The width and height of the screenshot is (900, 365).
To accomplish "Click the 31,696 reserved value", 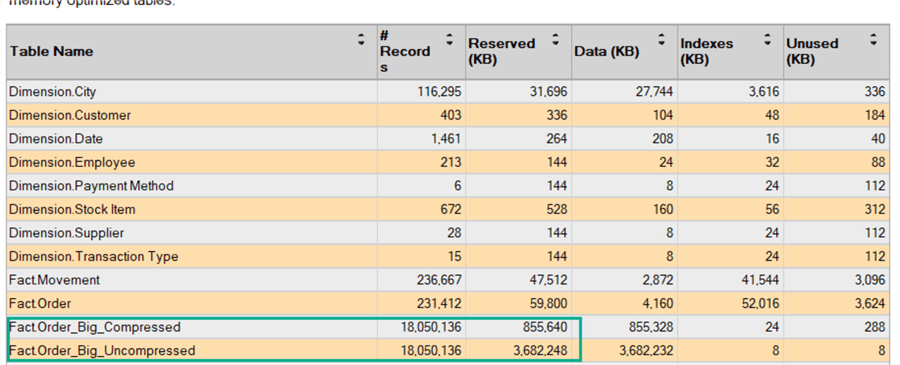I will [548, 92].
